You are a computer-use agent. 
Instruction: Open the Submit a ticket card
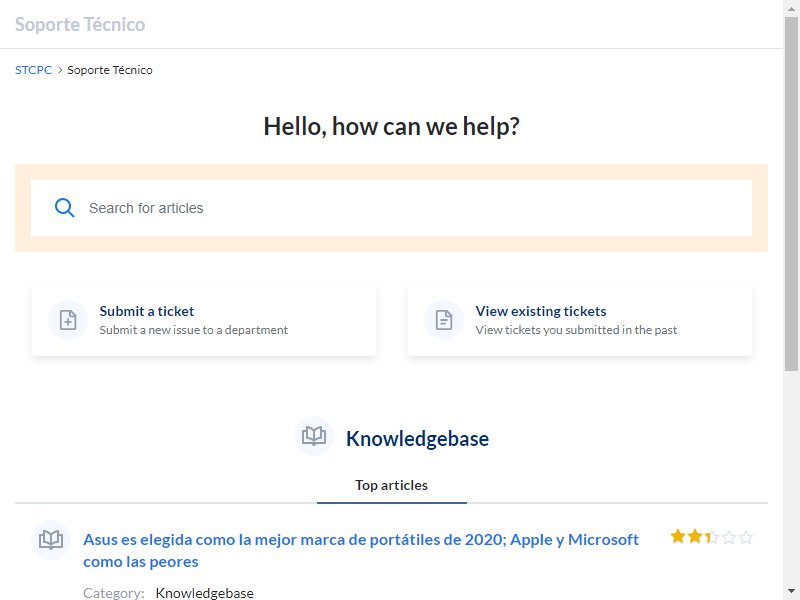tap(204, 320)
